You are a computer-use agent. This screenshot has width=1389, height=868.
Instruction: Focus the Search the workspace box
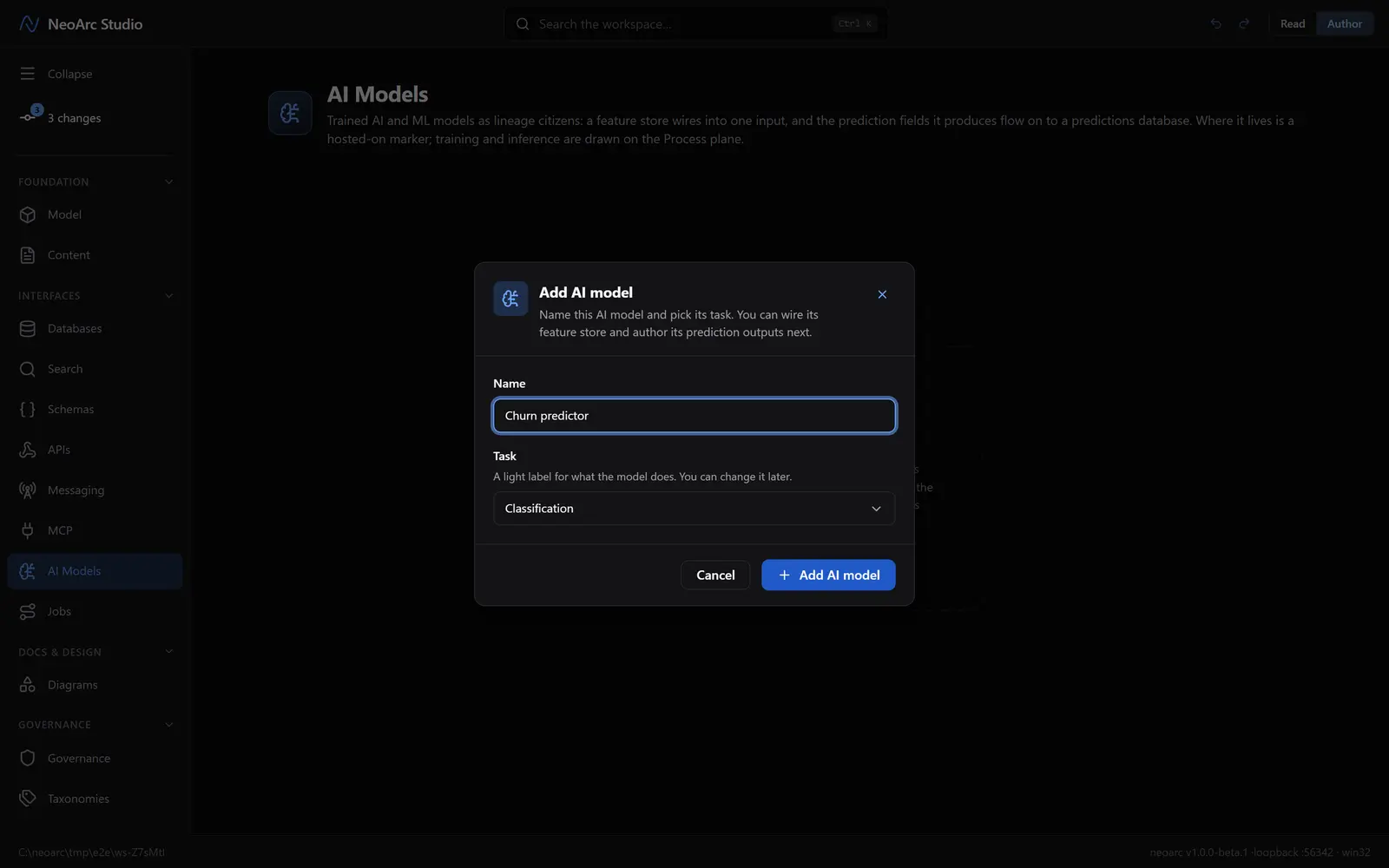[694, 24]
